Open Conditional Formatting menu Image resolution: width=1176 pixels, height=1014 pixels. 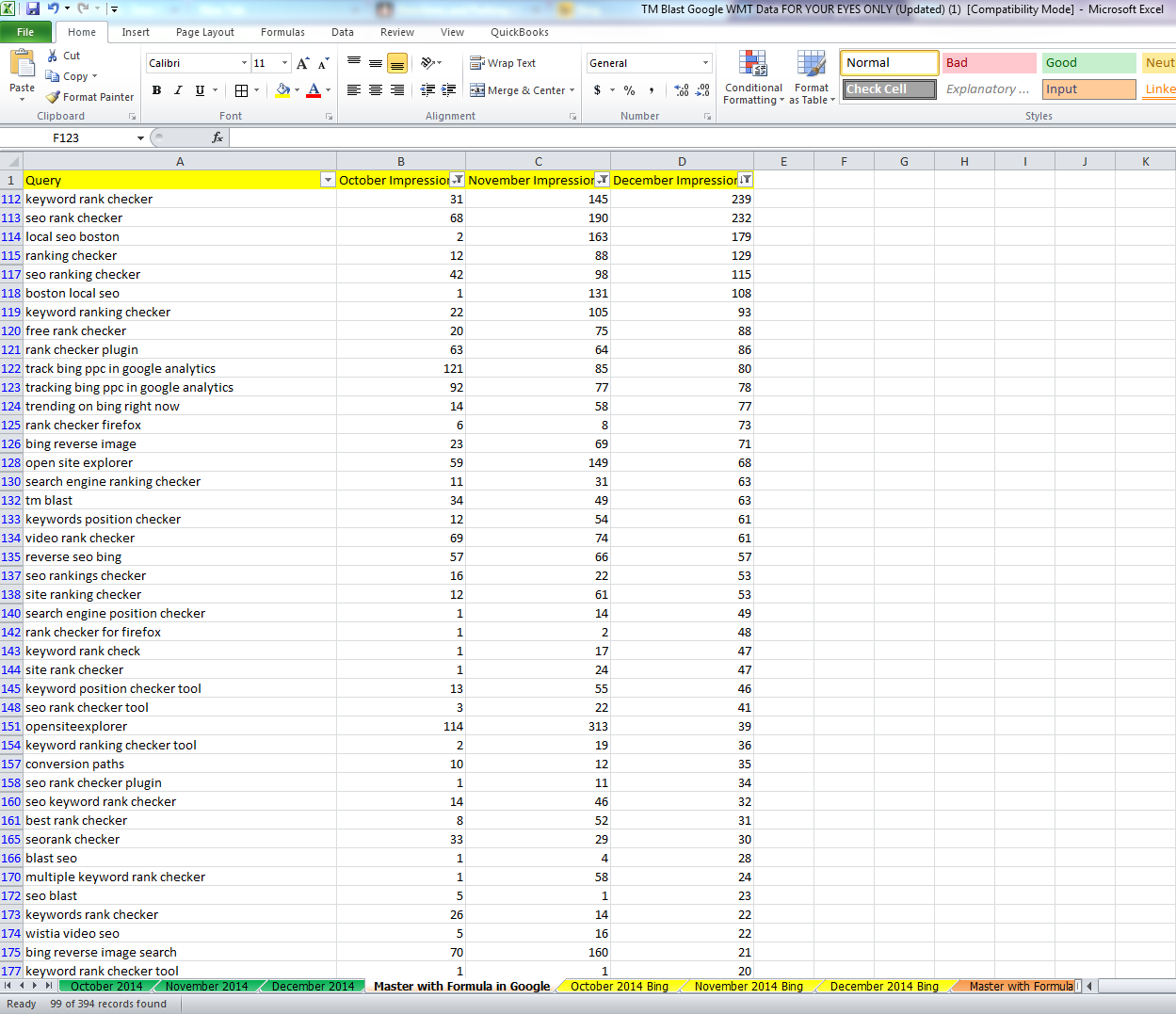coord(753,77)
